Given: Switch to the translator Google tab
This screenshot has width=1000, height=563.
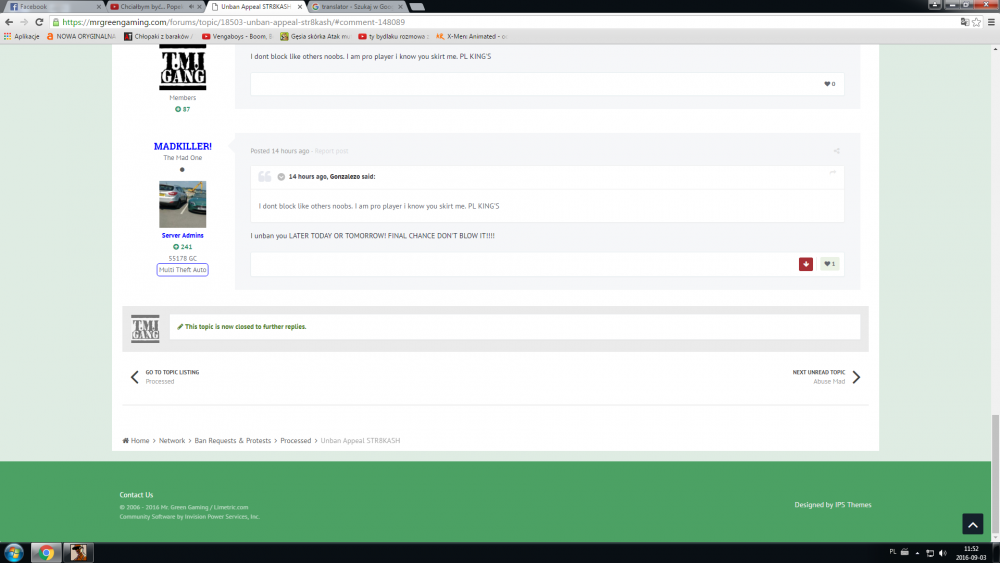Looking at the screenshot, I should [355, 6].
